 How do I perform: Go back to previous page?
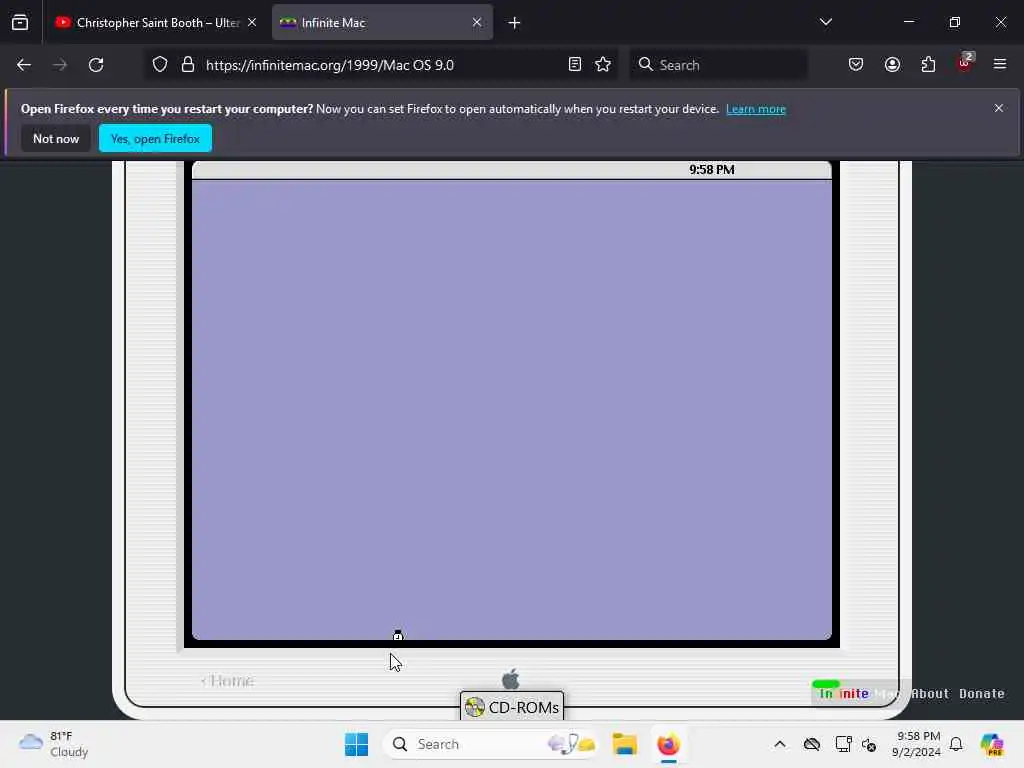tap(24, 65)
